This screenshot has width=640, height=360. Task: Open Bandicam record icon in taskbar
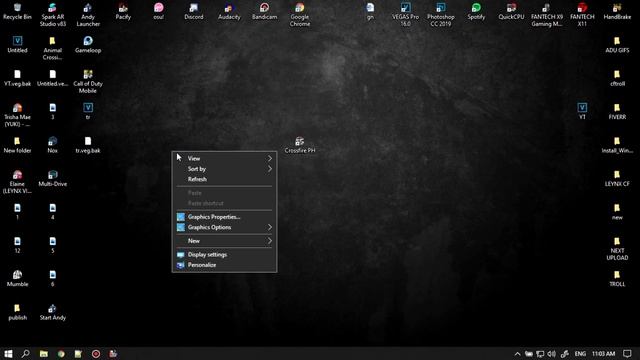[96, 353]
